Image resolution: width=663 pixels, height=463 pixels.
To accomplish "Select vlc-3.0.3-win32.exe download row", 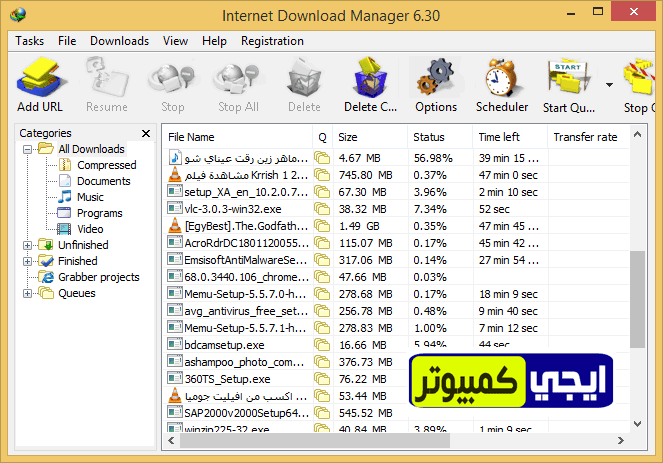I will (396, 209).
